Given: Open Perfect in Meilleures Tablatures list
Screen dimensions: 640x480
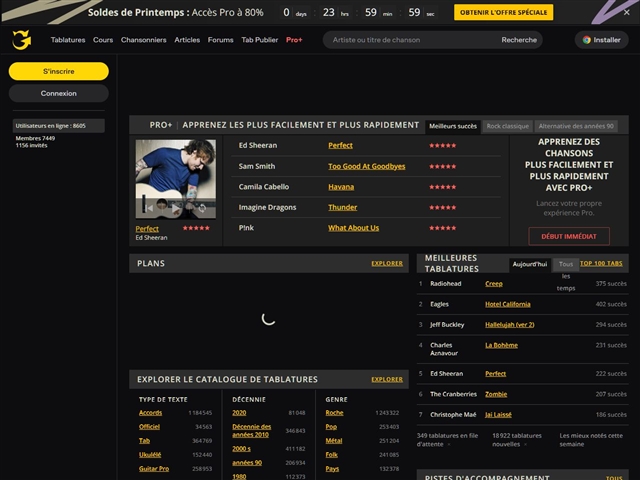Looking at the screenshot, I should click(496, 373).
